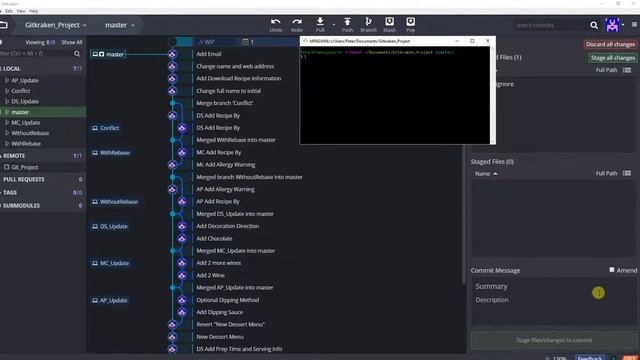640x360 pixels.
Task: Click the Conflict branch label in graph
Action: (x=106, y=128)
